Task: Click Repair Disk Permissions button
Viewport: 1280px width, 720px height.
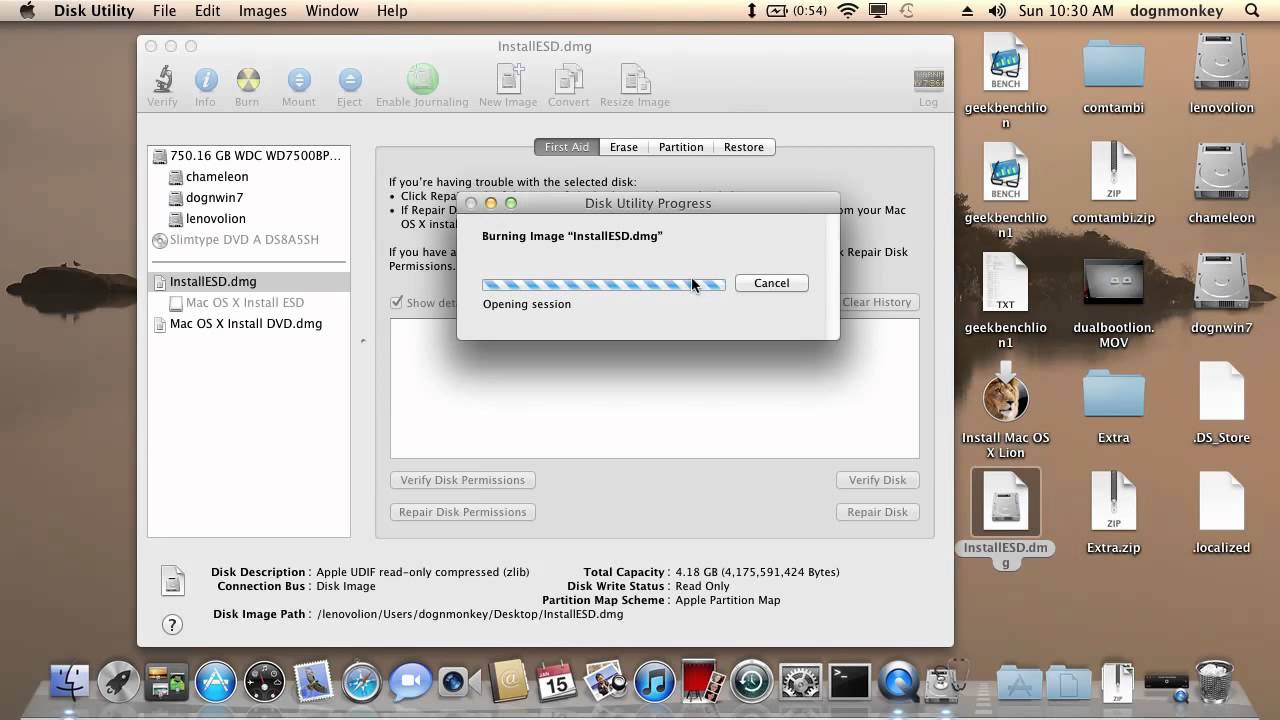Action: click(462, 512)
